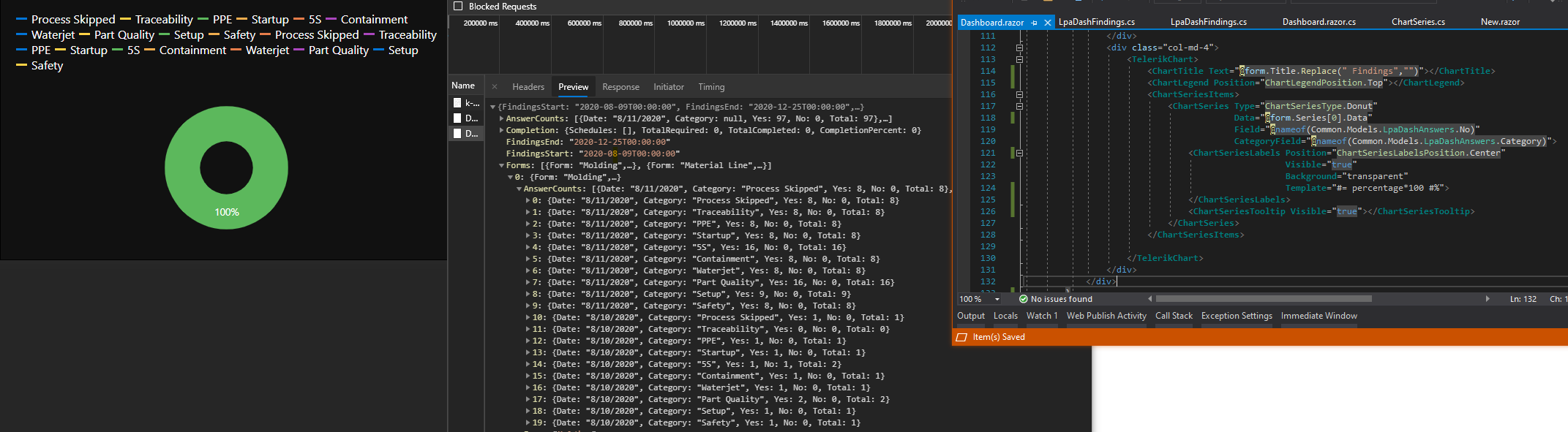Screen dimensions: 1568x432
Task: Open the ChartSeries.cs editor tab
Action: tap(1418, 22)
